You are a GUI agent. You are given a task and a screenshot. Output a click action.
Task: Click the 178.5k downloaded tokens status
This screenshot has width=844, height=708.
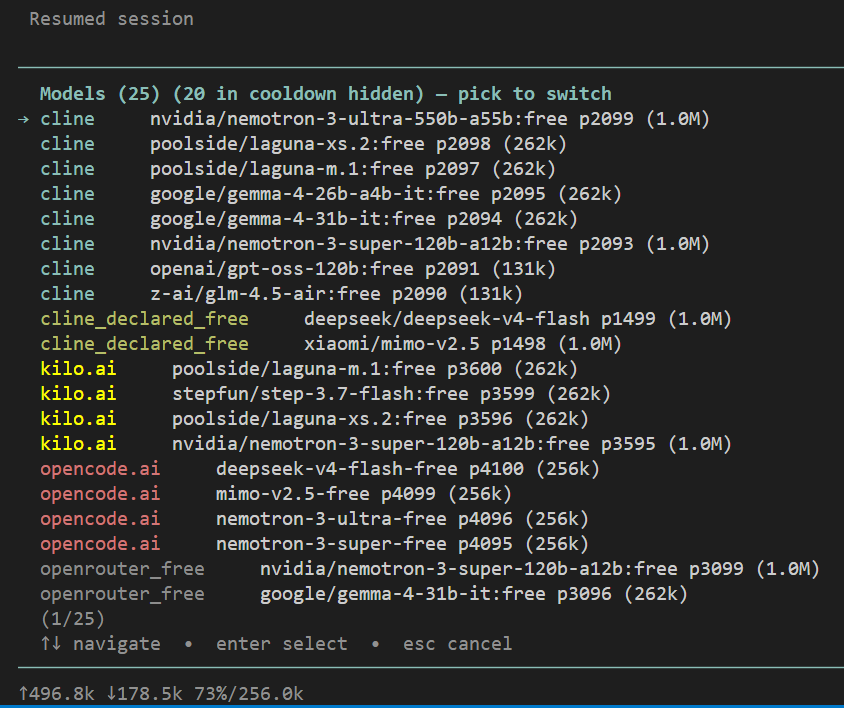tap(144, 694)
